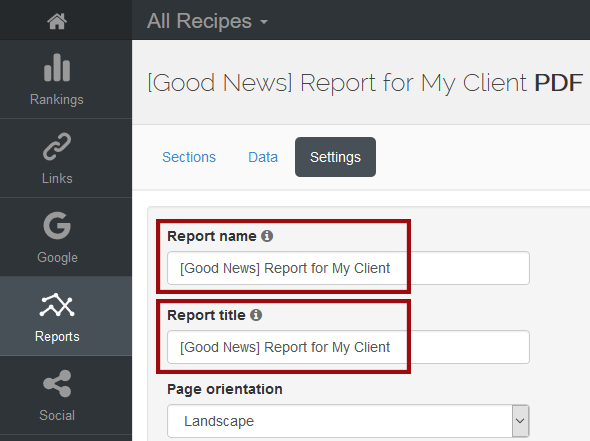Open the Social share icon

click(57, 383)
